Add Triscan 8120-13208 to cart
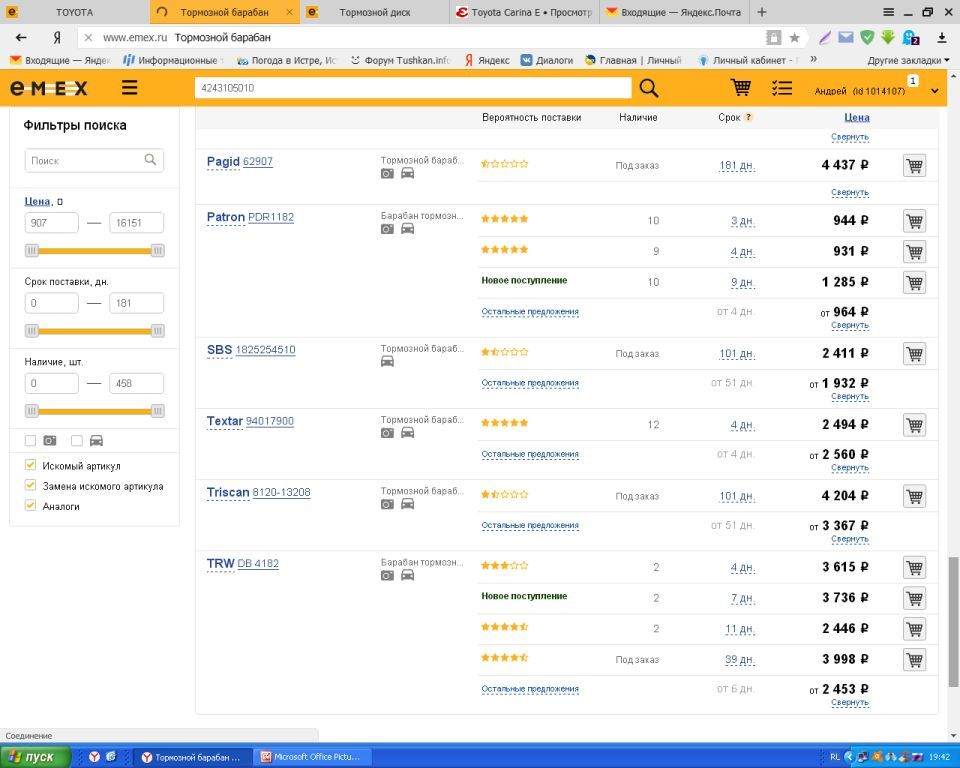Viewport: 960px width, 768px height. point(913,496)
